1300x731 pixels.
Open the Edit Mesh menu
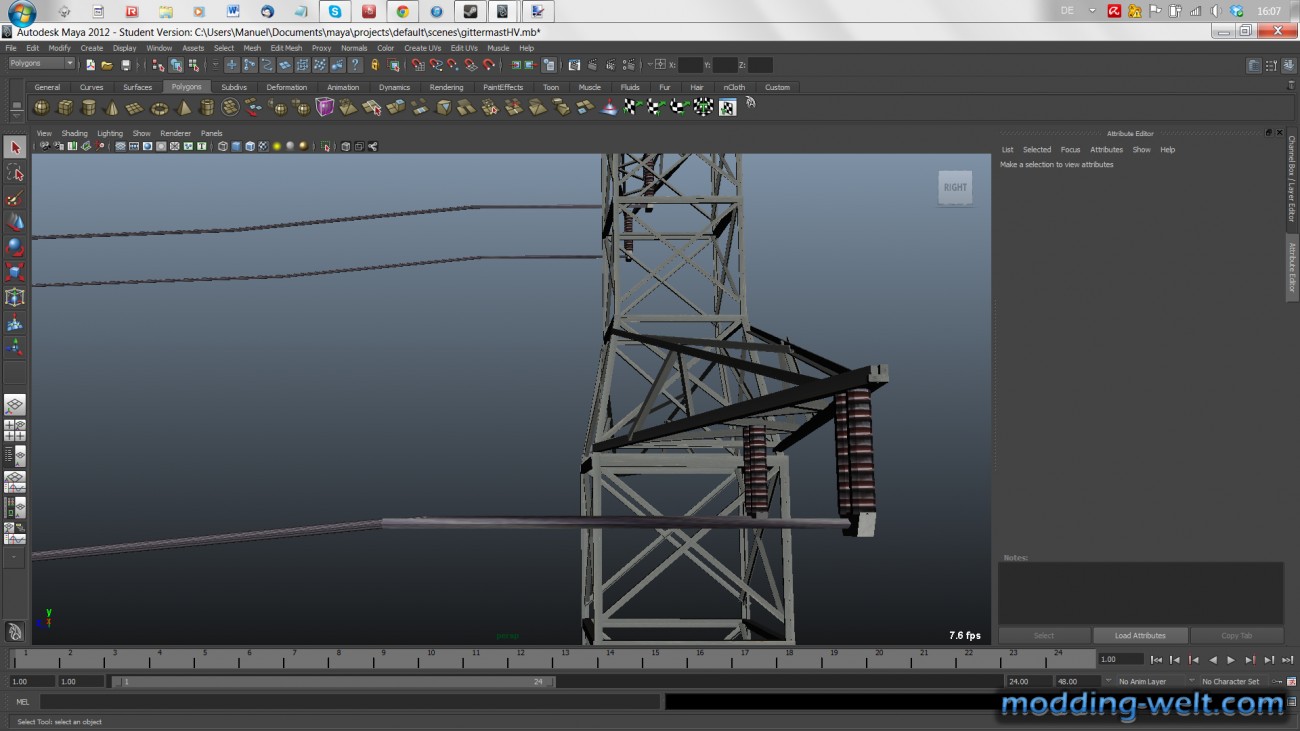point(286,48)
